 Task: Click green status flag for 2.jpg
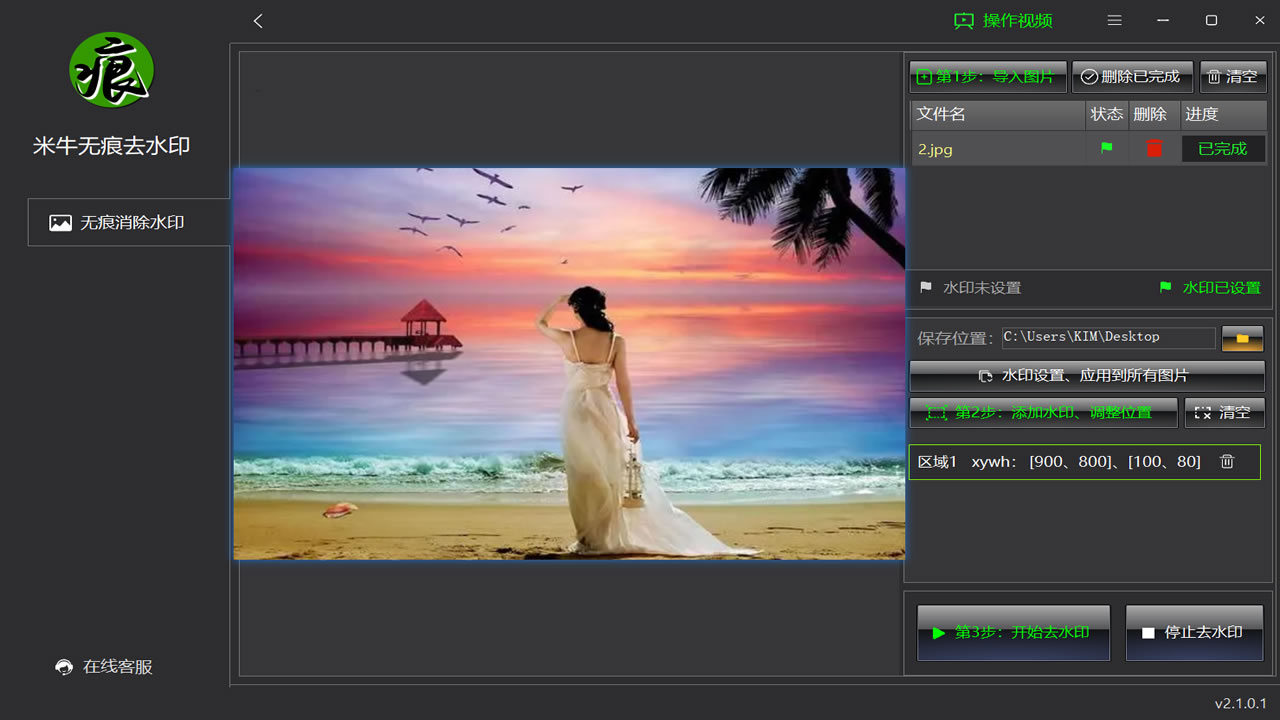(x=1106, y=149)
